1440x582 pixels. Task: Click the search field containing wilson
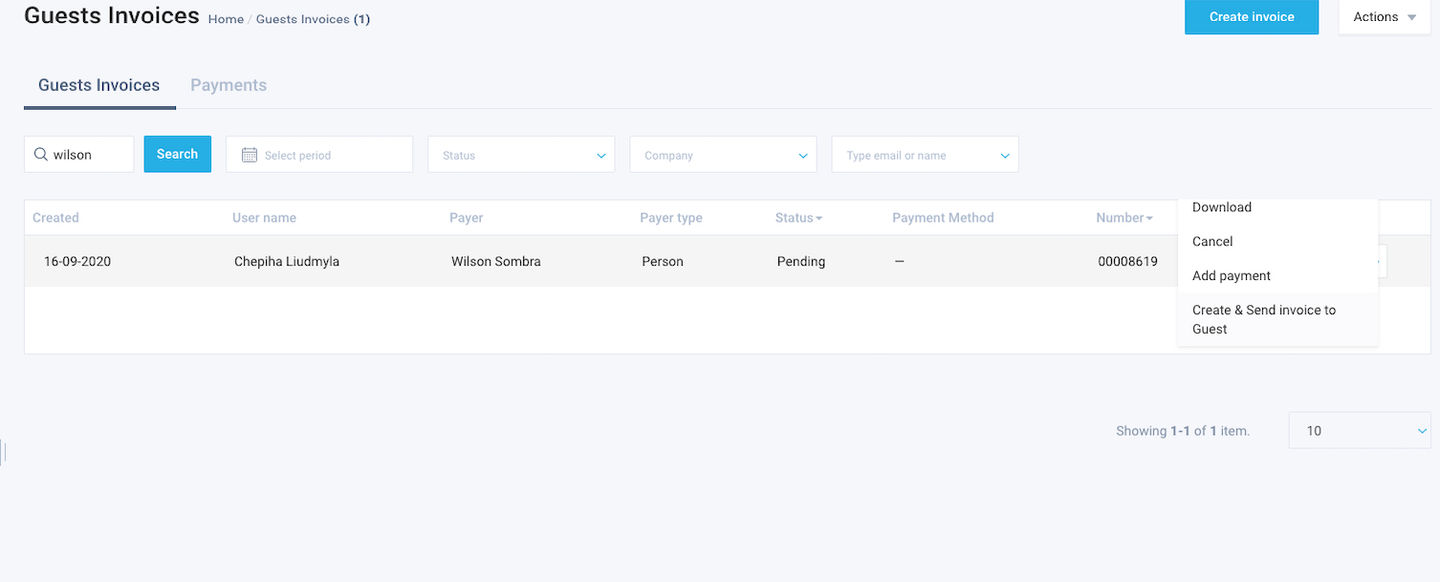pos(79,155)
